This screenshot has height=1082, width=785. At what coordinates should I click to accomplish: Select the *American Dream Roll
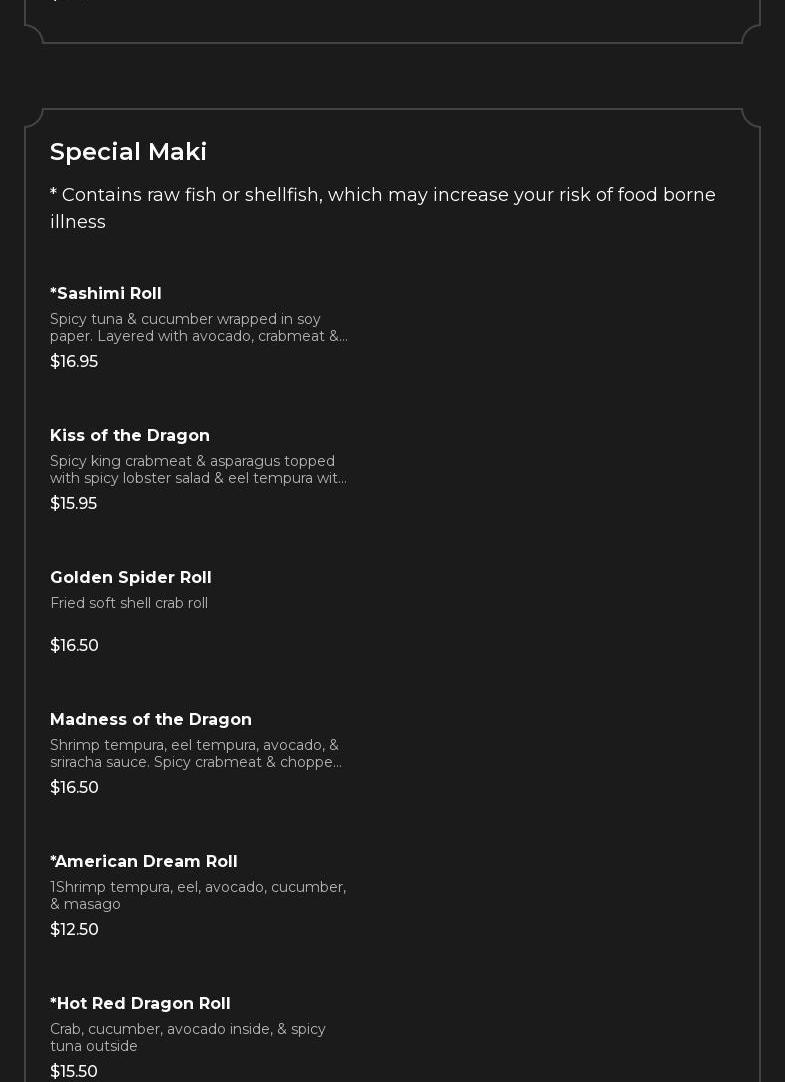pos(144,861)
